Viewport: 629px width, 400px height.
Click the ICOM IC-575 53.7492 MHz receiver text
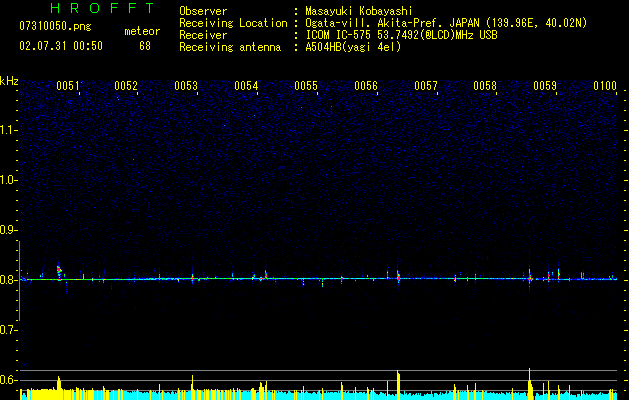click(401, 35)
